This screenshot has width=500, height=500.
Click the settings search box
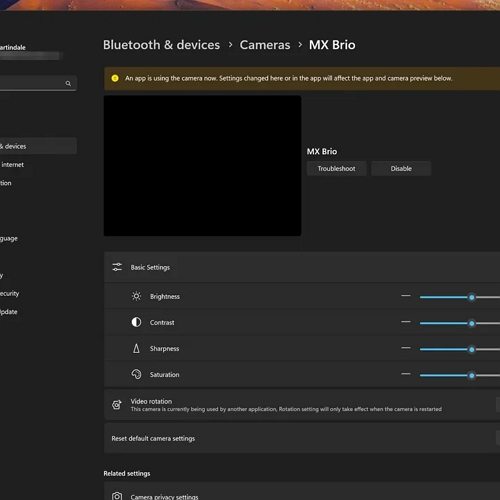pyautogui.click(x=38, y=83)
